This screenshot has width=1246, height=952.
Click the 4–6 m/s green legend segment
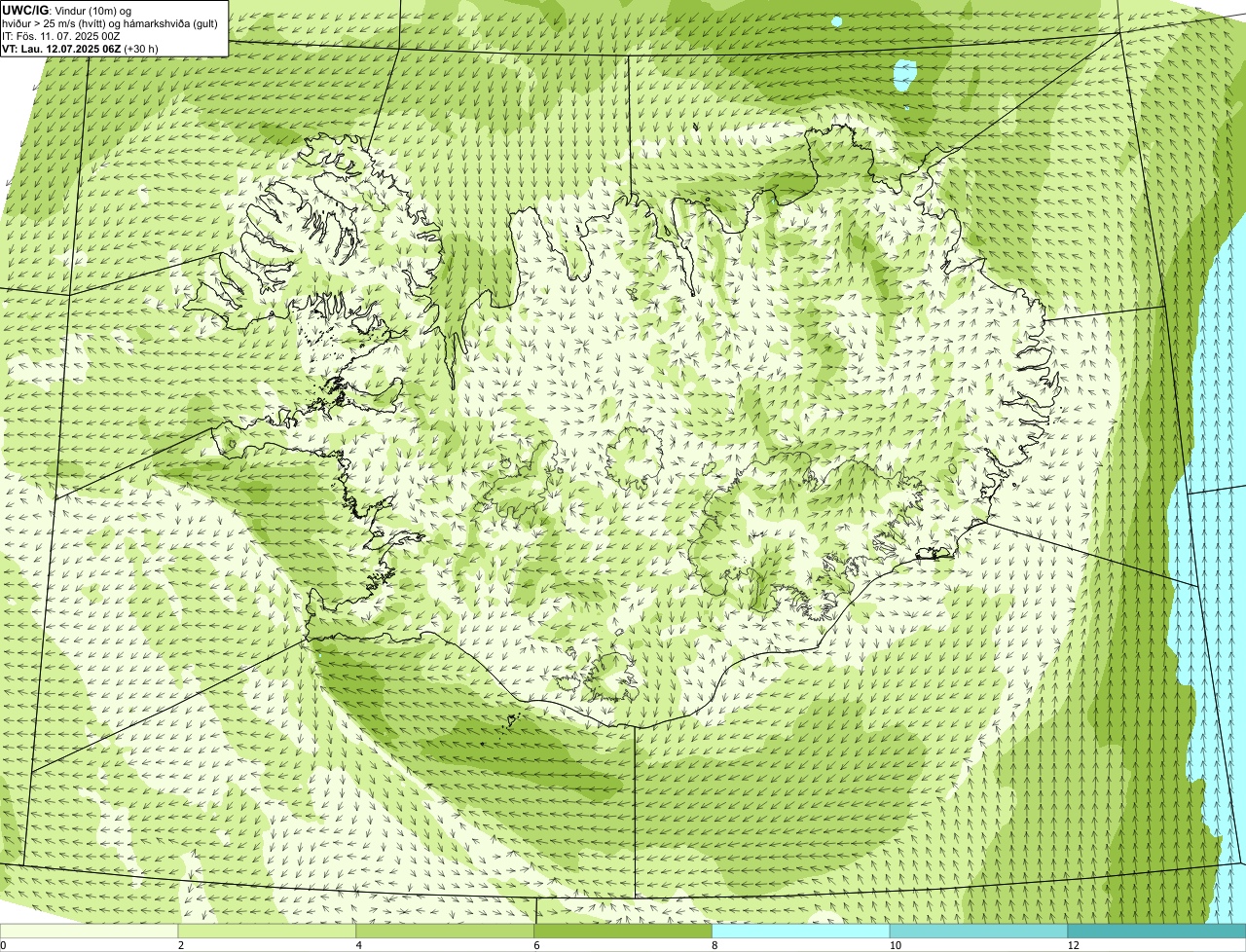446,932
